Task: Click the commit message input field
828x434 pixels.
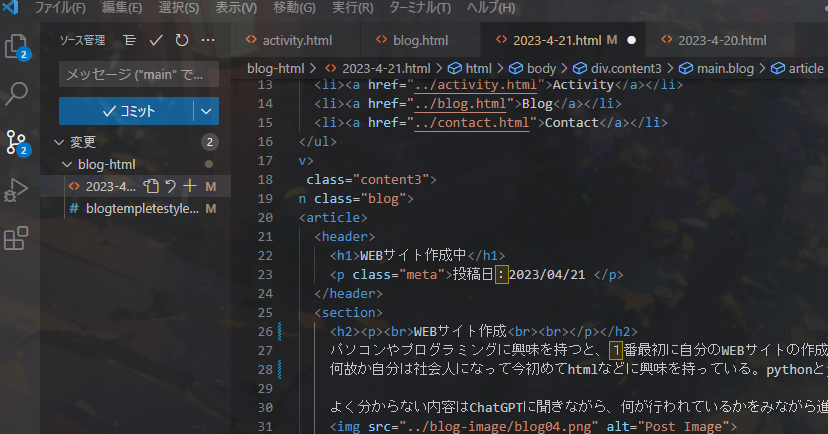Action: click(x=139, y=74)
